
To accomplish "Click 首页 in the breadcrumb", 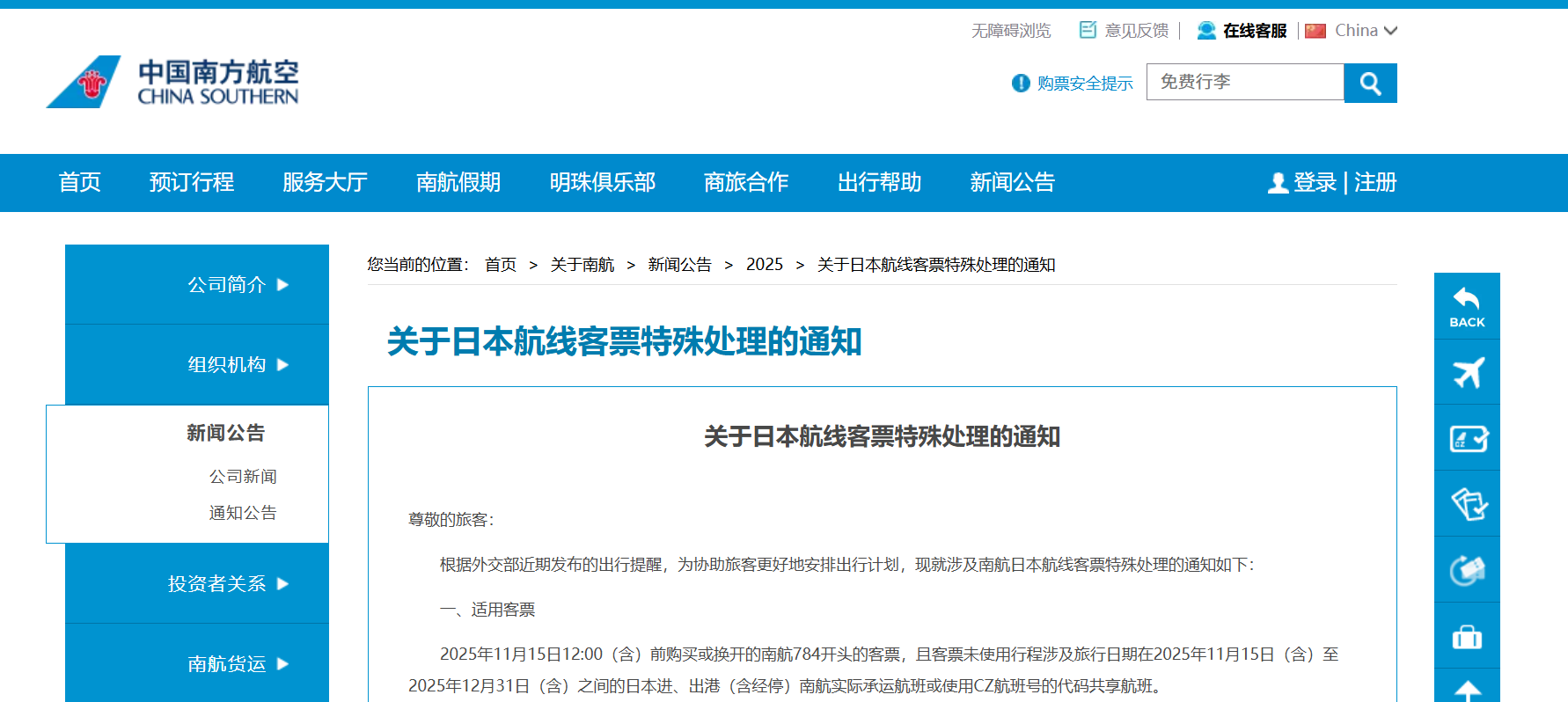I will coord(501,265).
